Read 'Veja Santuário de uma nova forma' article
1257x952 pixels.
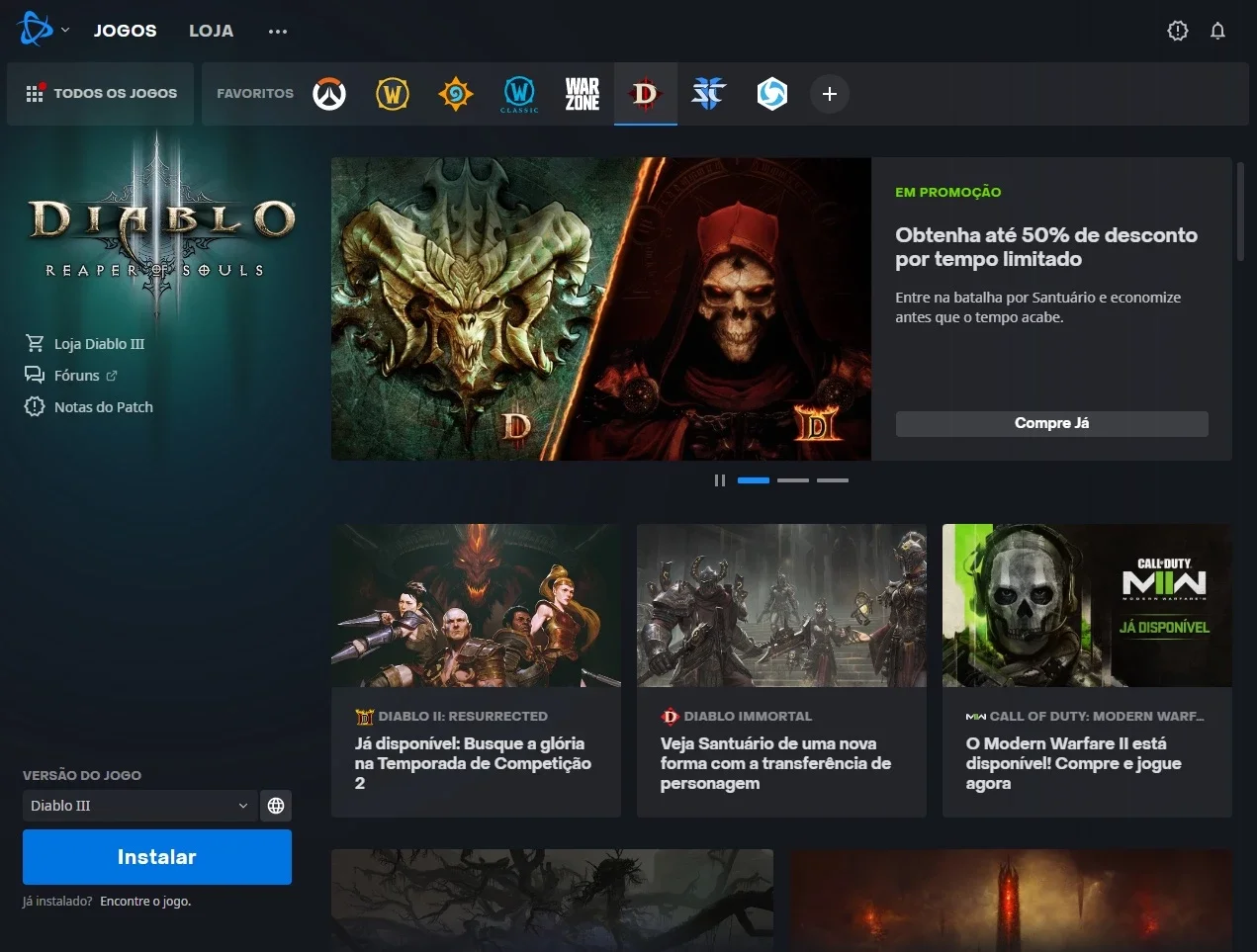point(775,763)
